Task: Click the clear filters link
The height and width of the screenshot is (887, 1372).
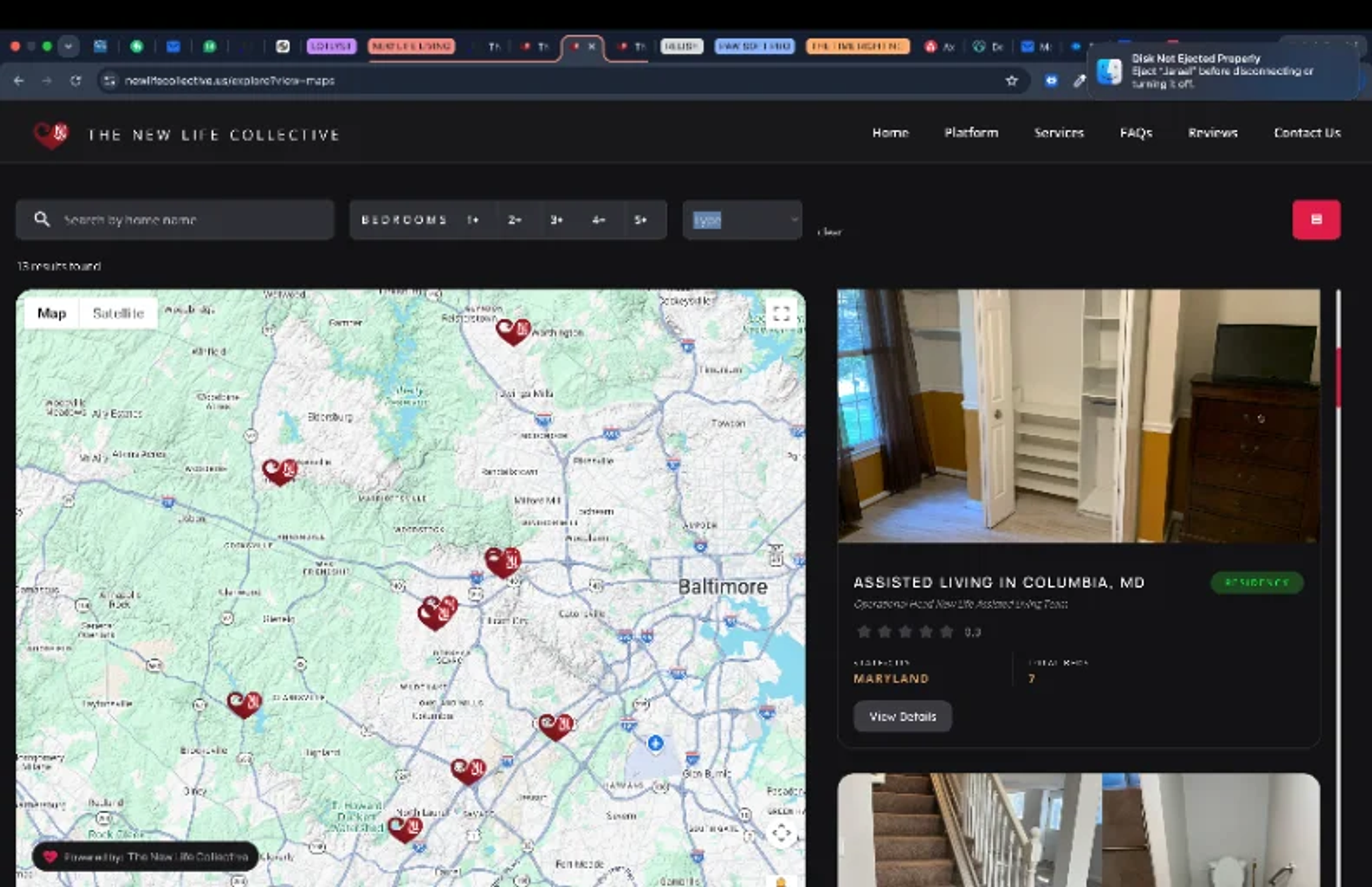Action: (830, 232)
